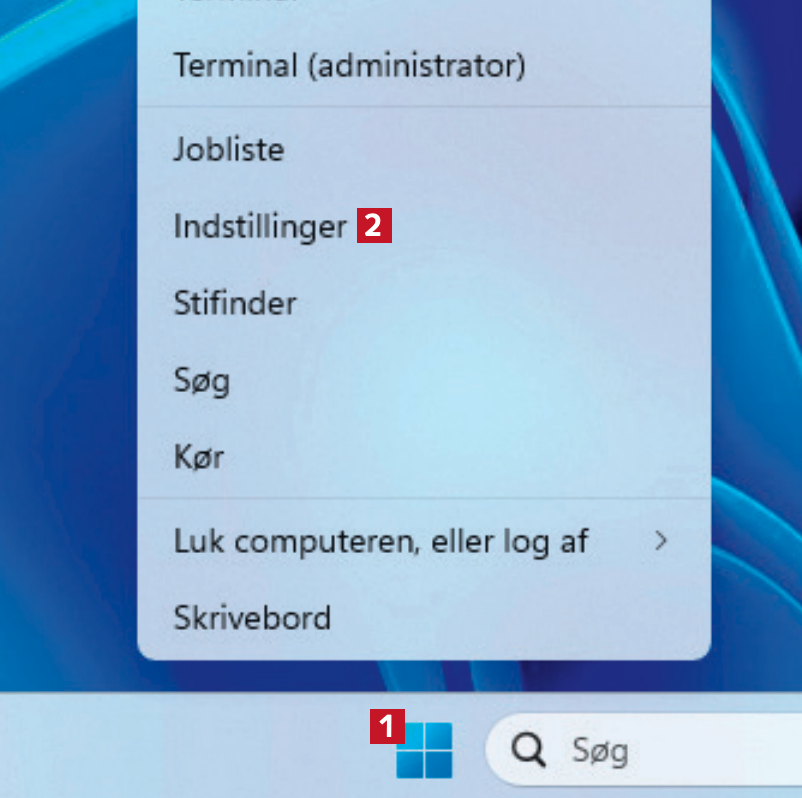Select the Kør menu entry
This screenshot has height=798, width=802.
199,459
